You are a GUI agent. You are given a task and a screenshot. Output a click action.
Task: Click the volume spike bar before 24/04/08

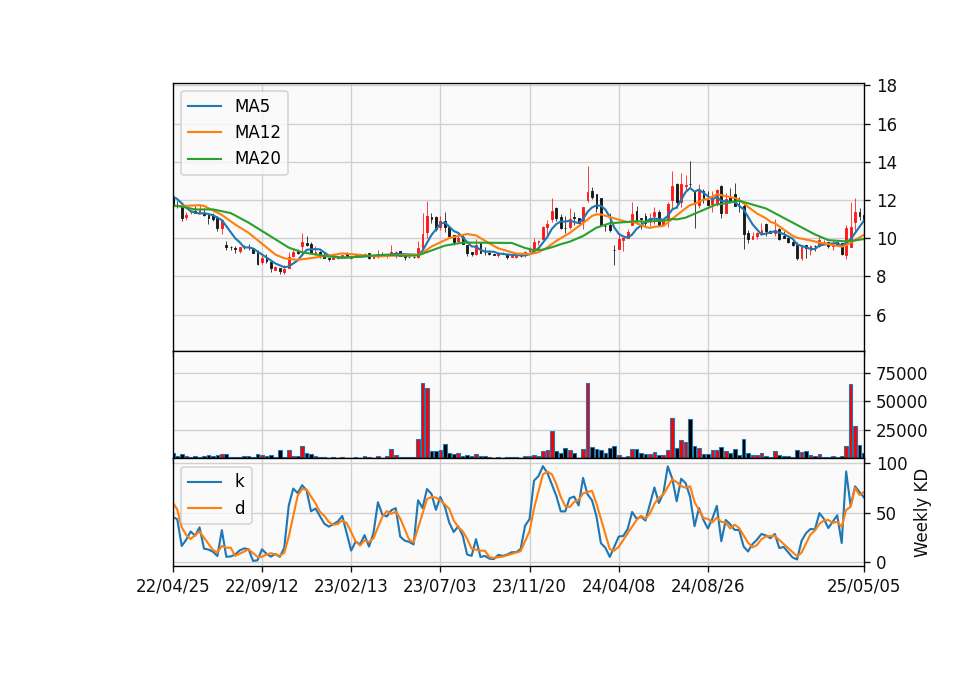(588, 421)
